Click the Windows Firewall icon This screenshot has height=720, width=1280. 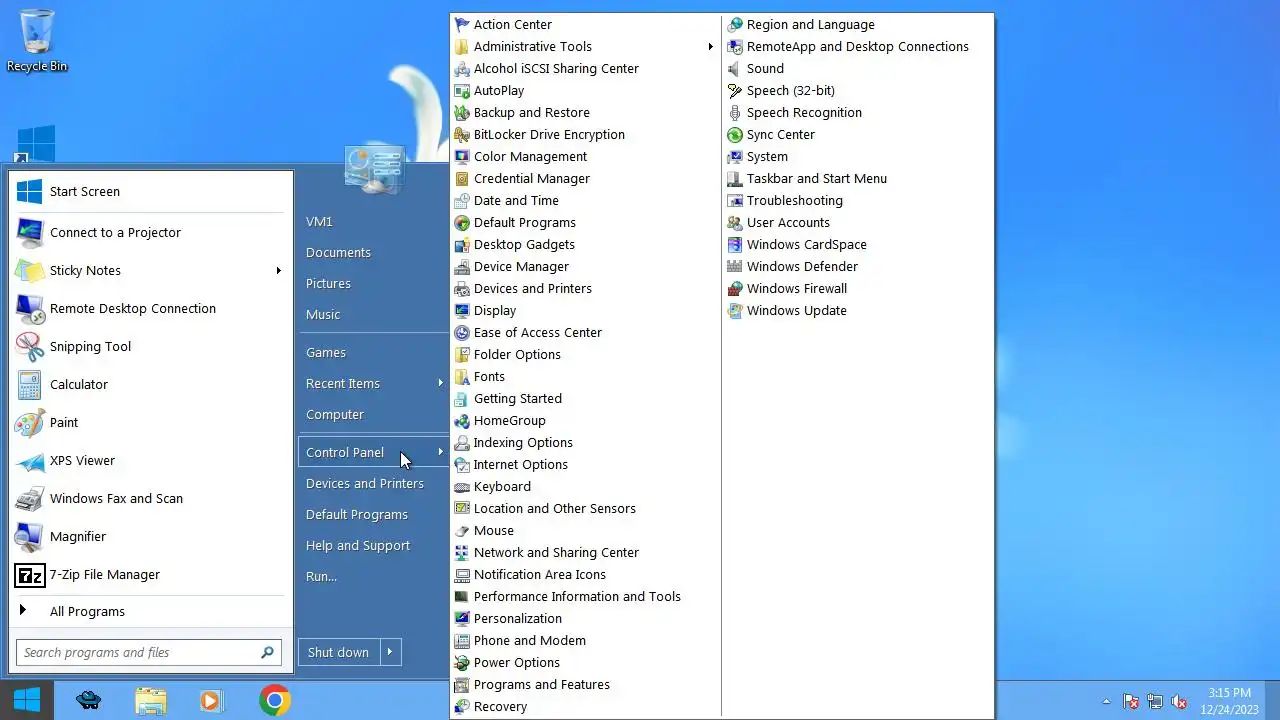click(735, 288)
